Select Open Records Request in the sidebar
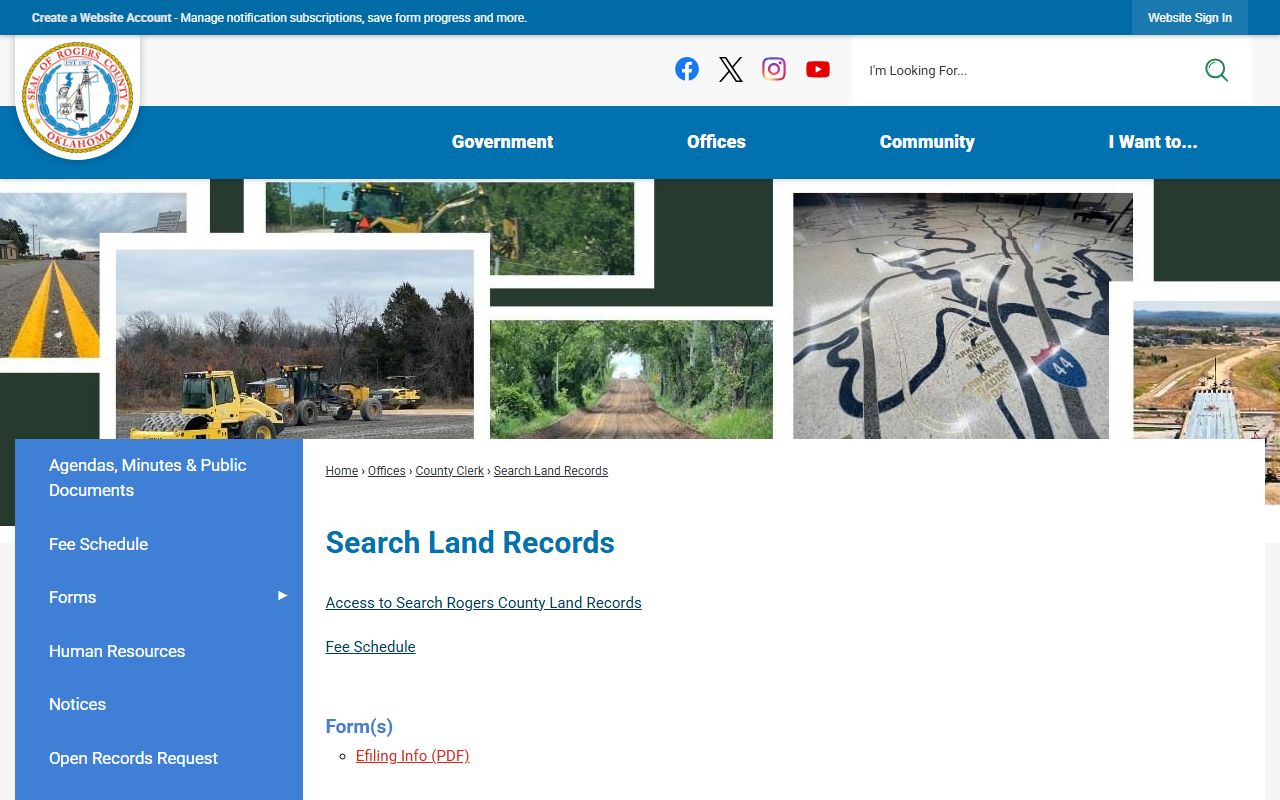Viewport: 1280px width, 800px height. (159, 758)
